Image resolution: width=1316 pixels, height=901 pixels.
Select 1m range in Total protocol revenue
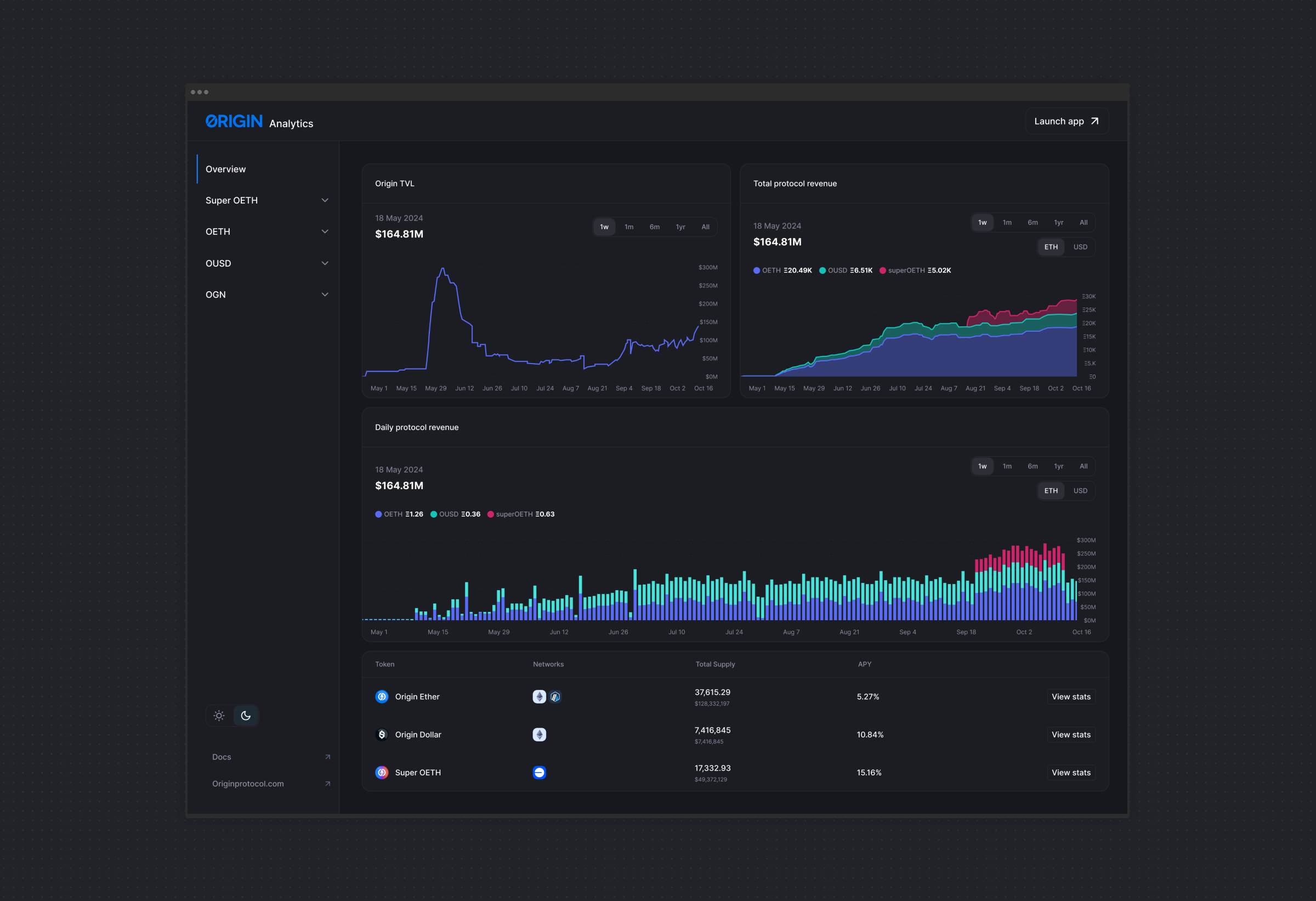pyautogui.click(x=1007, y=223)
